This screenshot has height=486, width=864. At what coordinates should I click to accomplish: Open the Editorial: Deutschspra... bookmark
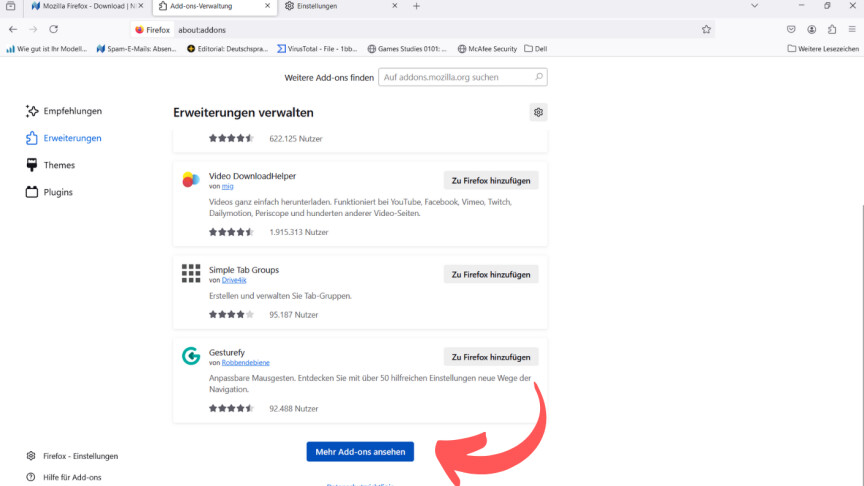click(227, 48)
